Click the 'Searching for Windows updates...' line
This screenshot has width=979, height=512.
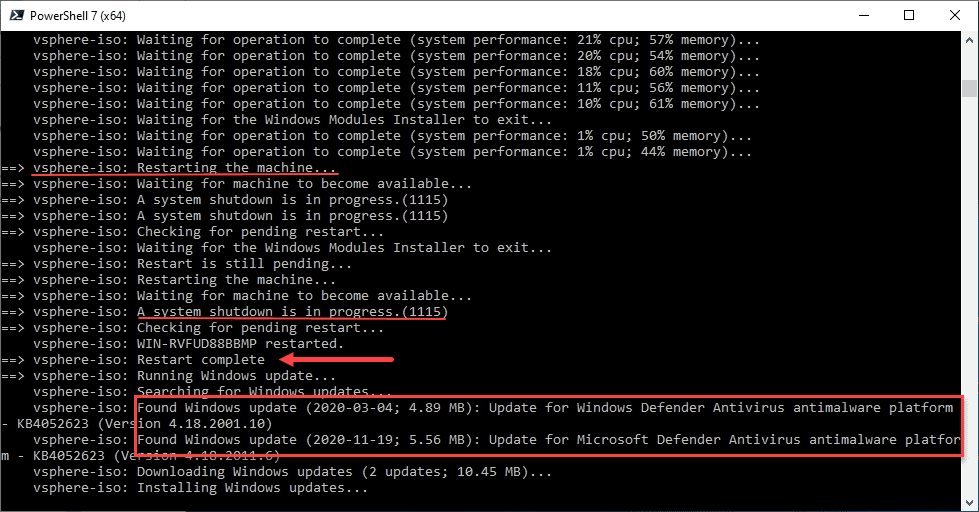213,392
